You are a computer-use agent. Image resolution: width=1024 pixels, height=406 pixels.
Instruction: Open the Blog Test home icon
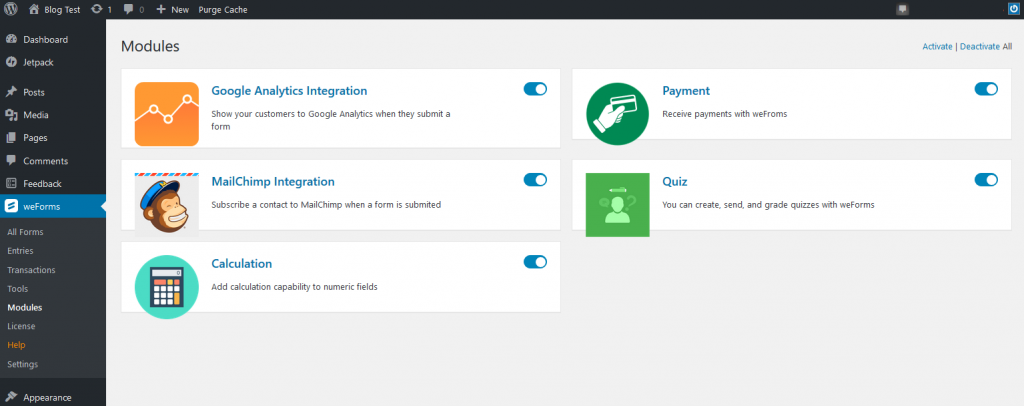pyautogui.click(x=34, y=9)
